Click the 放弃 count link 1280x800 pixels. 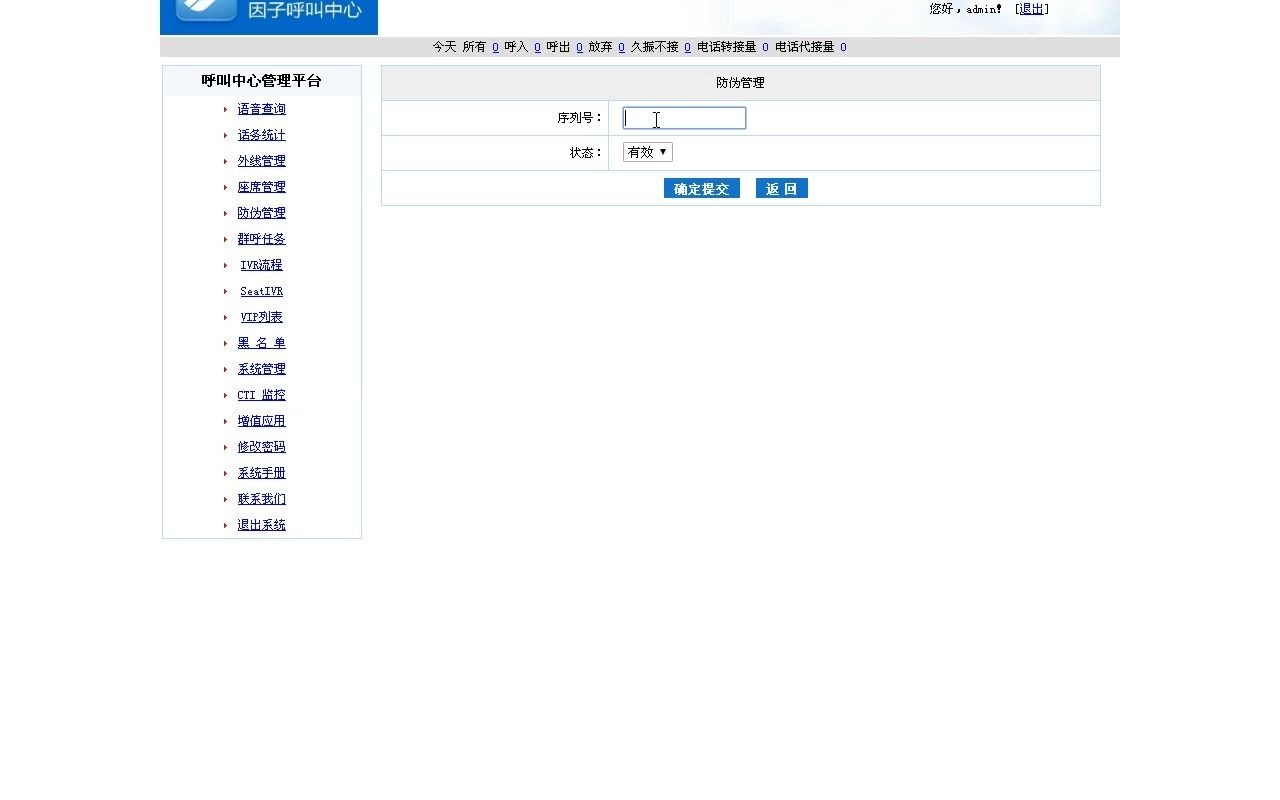tap(621, 47)
